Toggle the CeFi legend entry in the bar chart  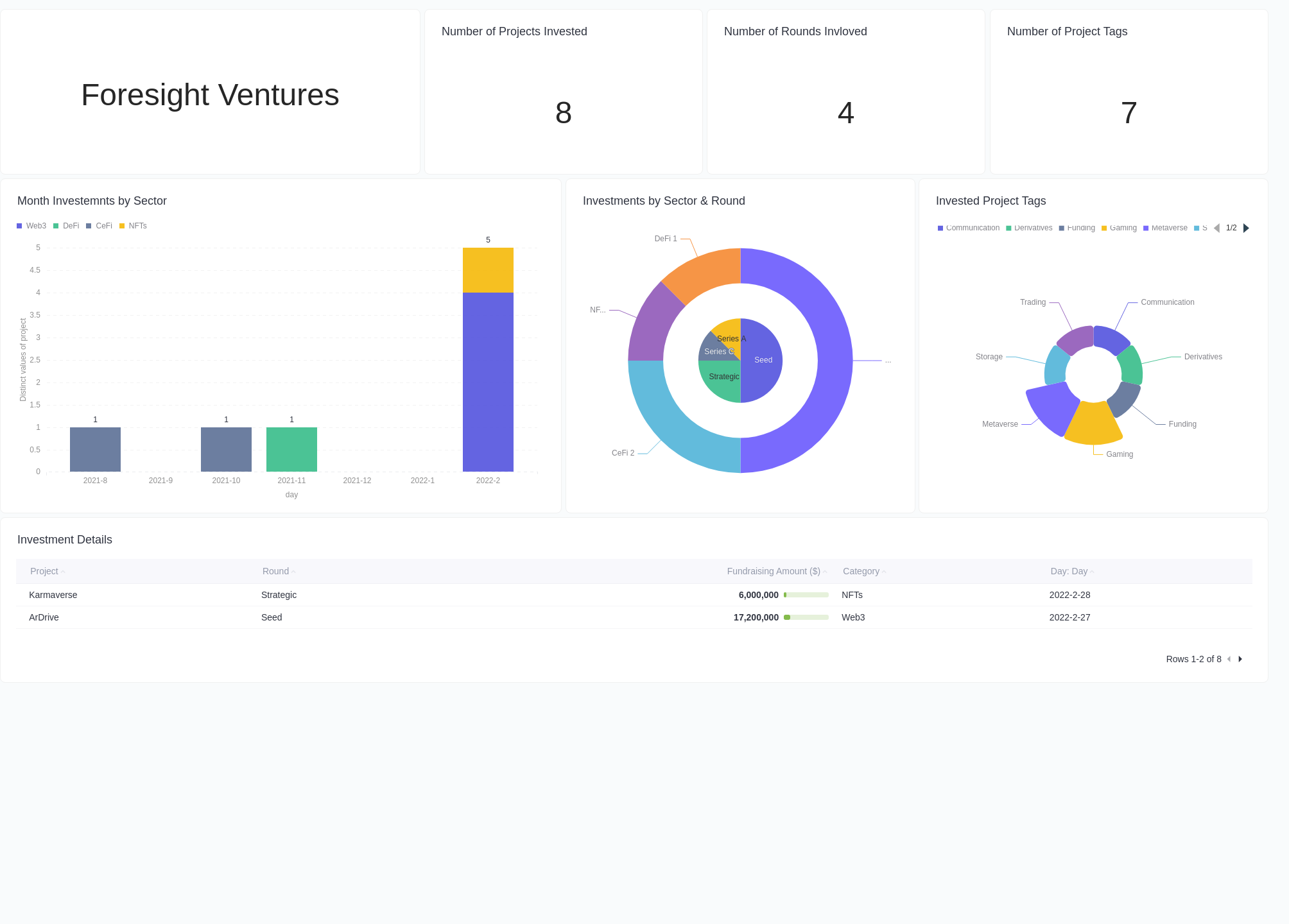99,226
